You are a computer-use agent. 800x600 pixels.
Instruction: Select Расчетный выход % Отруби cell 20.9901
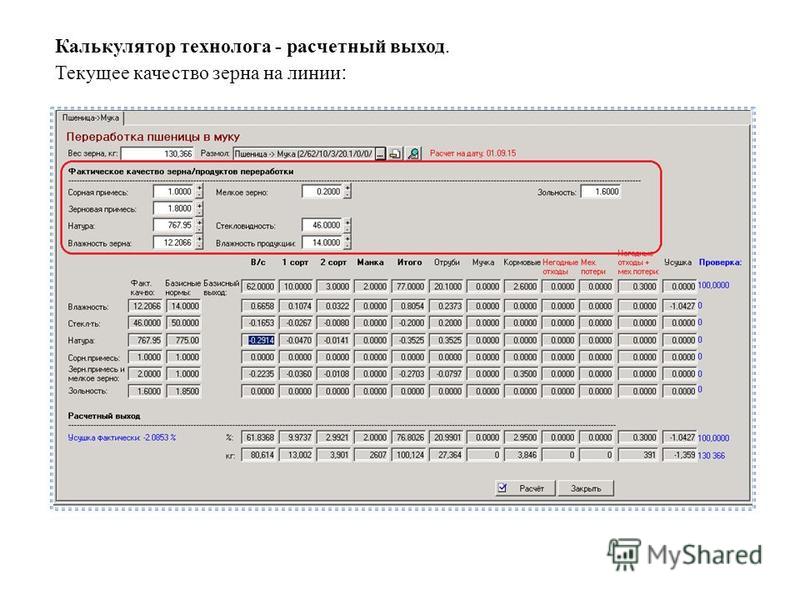[447, 438]
